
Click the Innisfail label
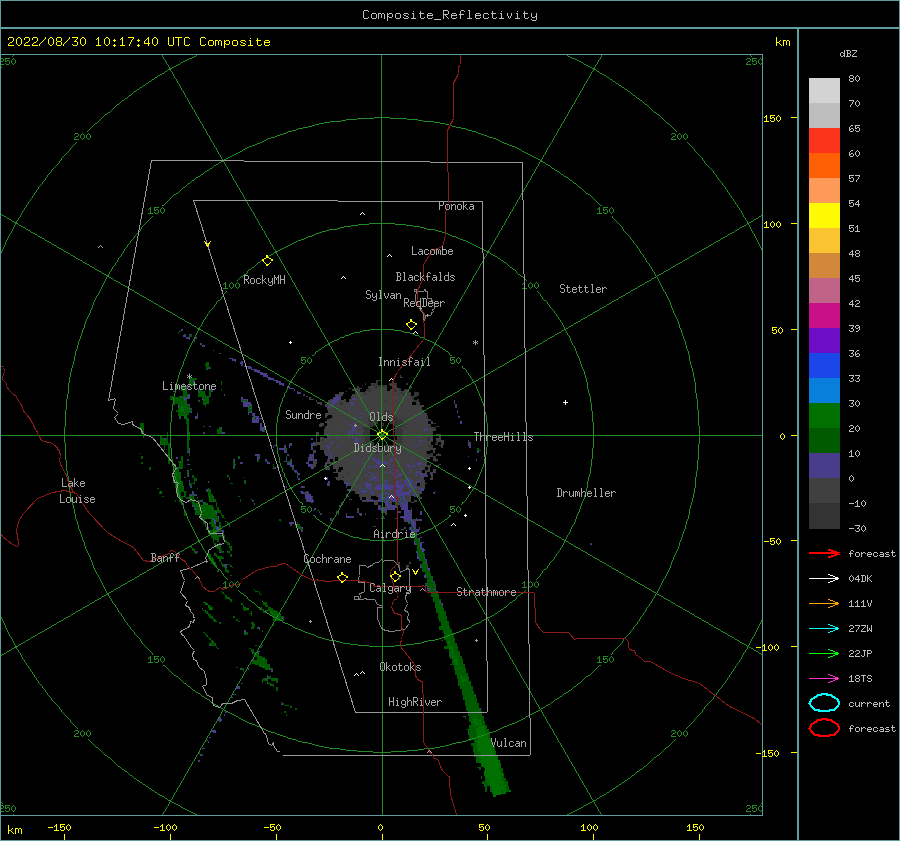tap(404, 362)
